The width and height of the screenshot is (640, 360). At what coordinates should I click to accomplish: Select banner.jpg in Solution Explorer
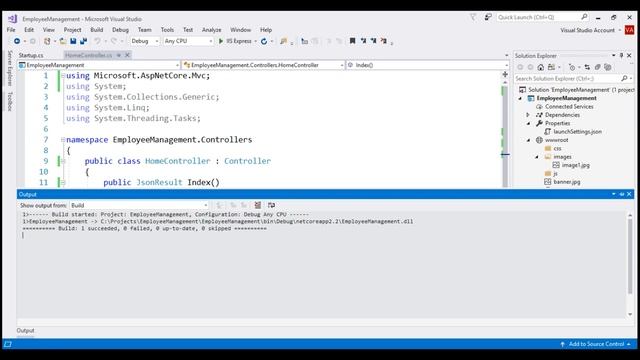click(x=567, y=182)
